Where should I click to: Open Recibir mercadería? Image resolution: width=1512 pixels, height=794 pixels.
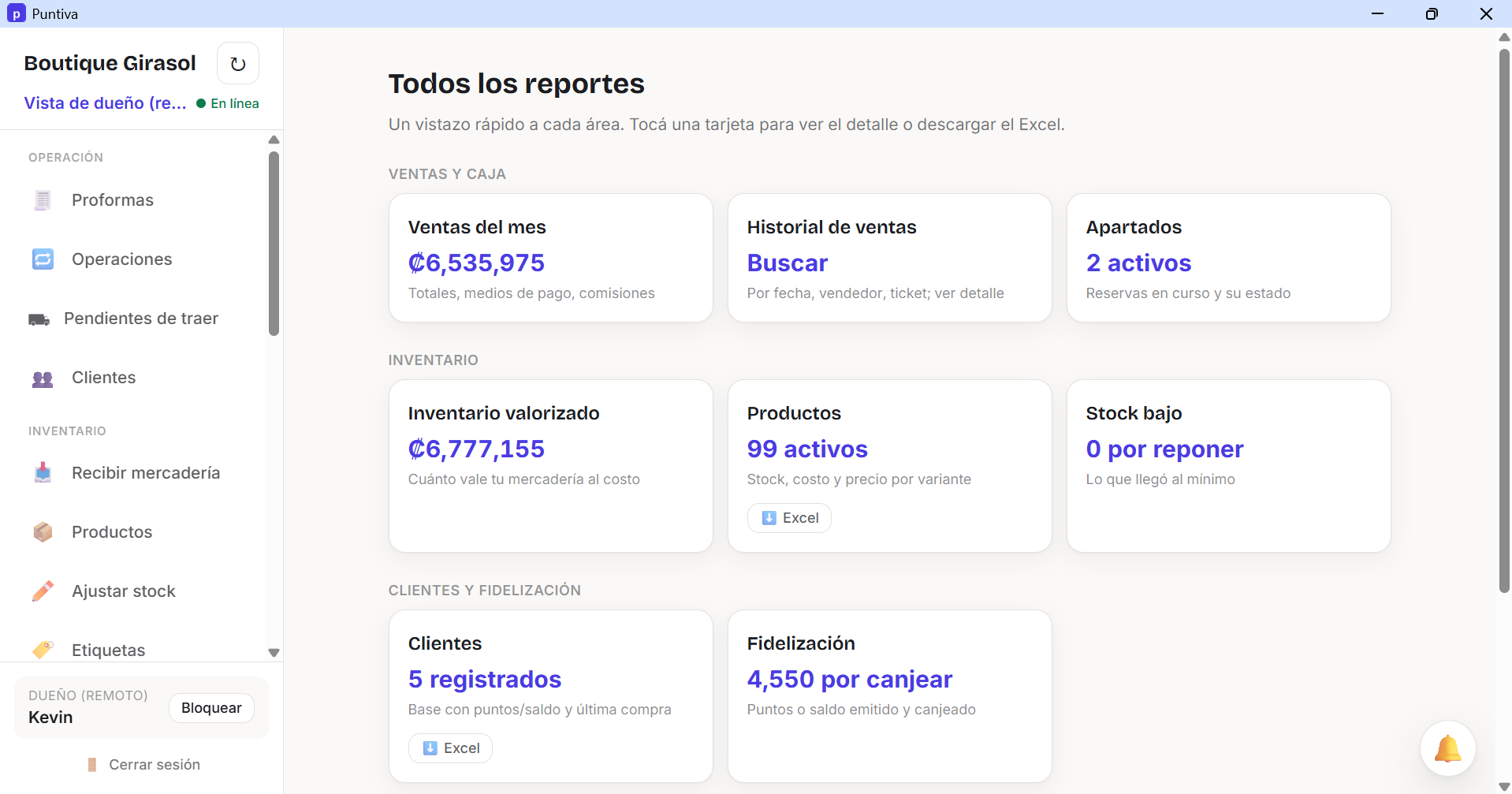134,473
